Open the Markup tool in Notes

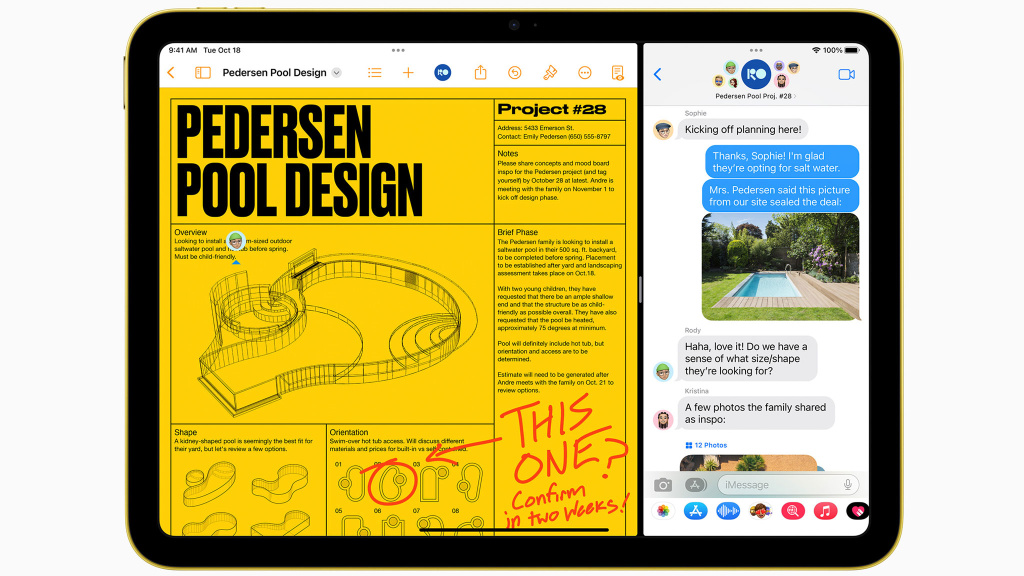coord(551,72)
